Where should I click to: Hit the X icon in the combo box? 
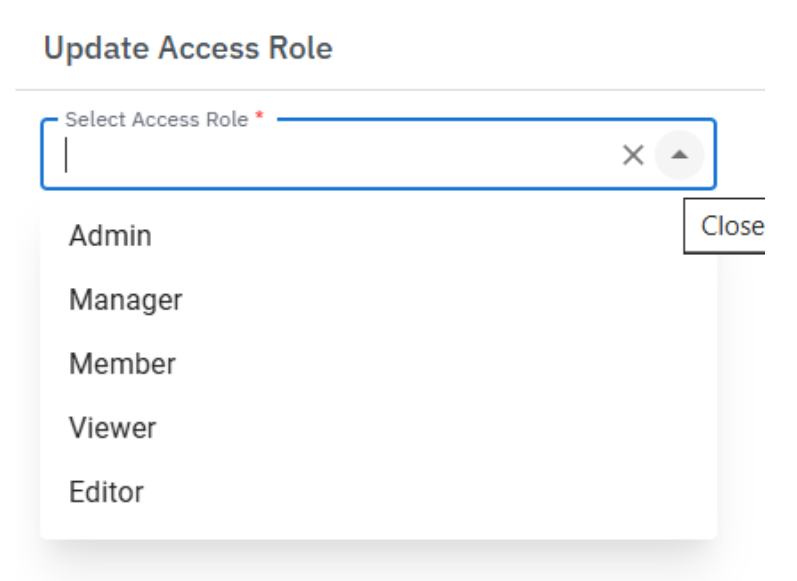click(633, 155)
